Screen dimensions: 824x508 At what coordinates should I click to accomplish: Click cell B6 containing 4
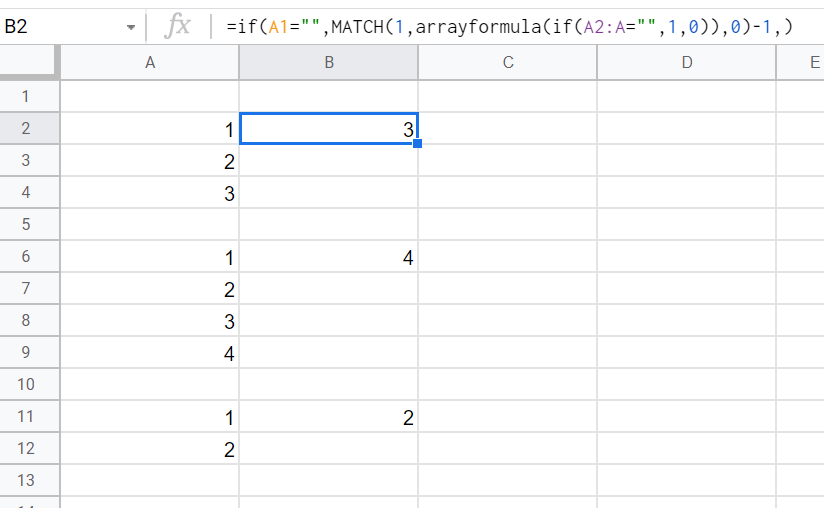[329, 256]
